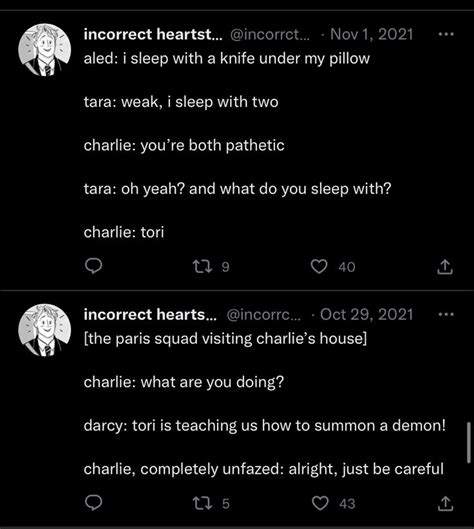Open the Oct 29, 2021 timestamp link

click(366, 315)
